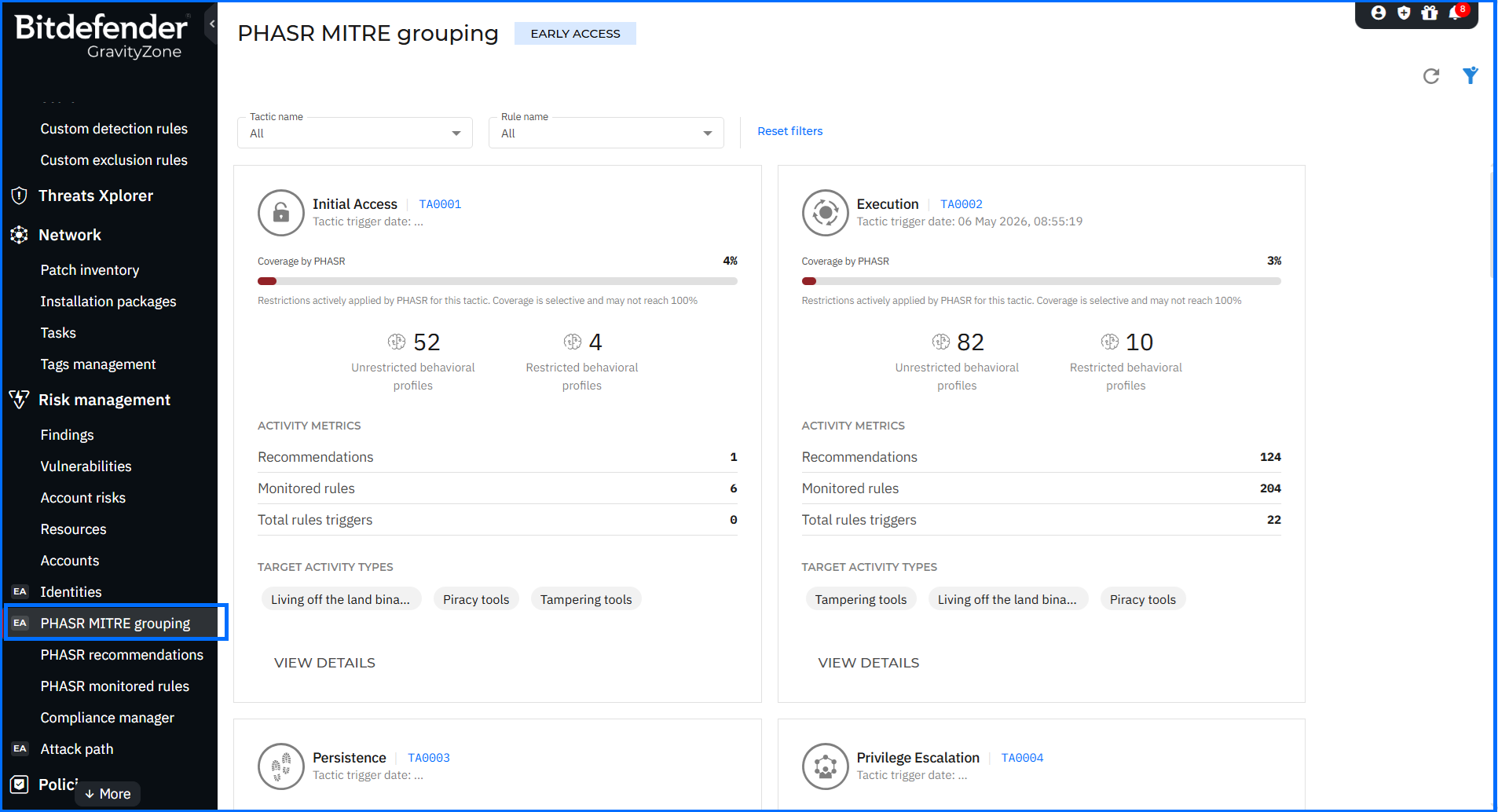Click Execution Recommendations value 124

point(1270,457)
